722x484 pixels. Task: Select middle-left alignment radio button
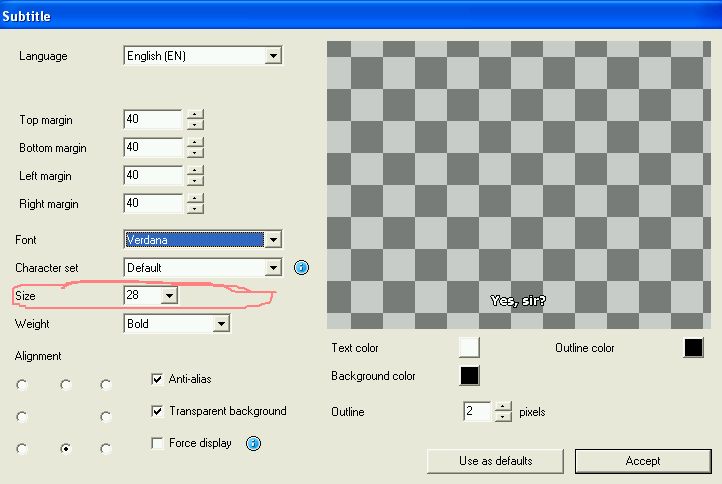[22, 416]
